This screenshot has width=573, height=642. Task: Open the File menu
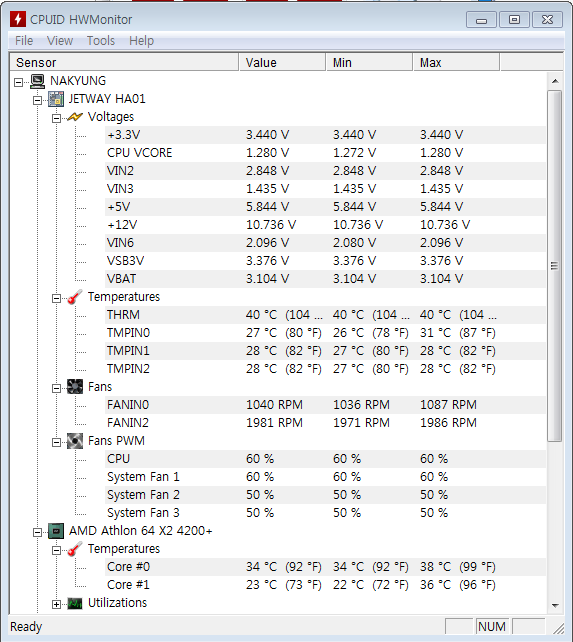coord(24,41)
